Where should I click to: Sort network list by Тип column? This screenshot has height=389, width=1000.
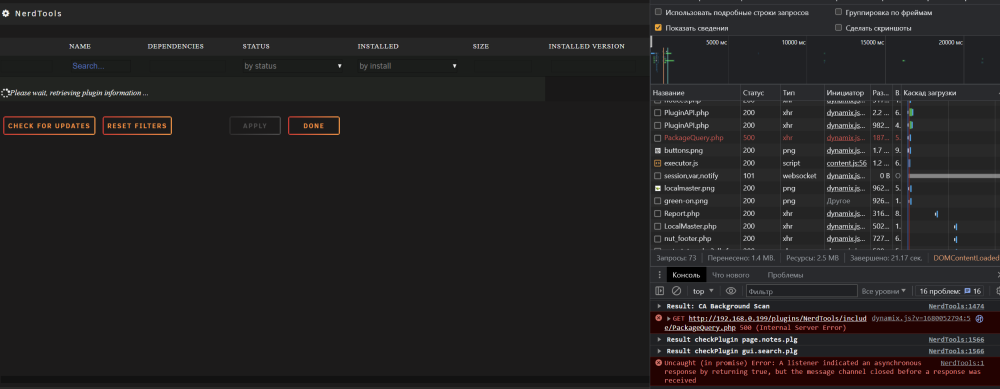coord(802,93)
